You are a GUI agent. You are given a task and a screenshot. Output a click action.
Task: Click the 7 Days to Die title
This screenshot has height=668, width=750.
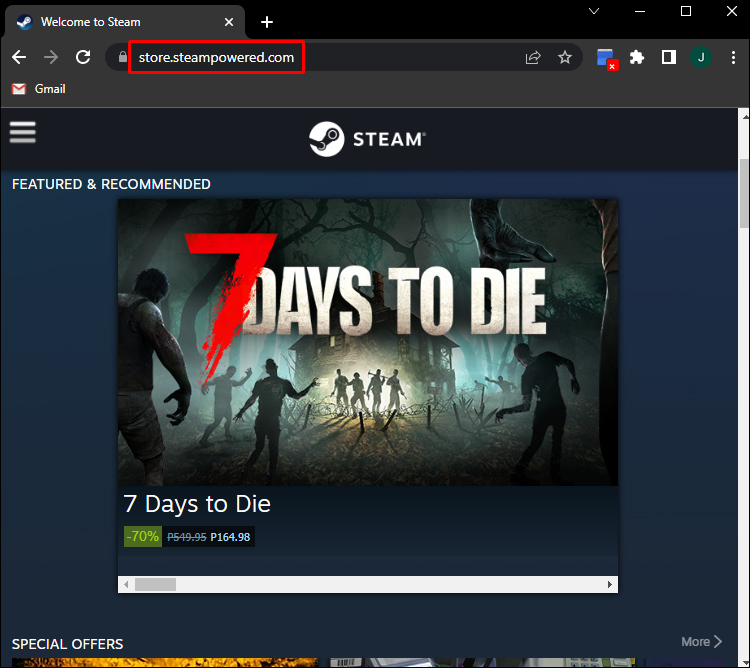click(197, 504)
